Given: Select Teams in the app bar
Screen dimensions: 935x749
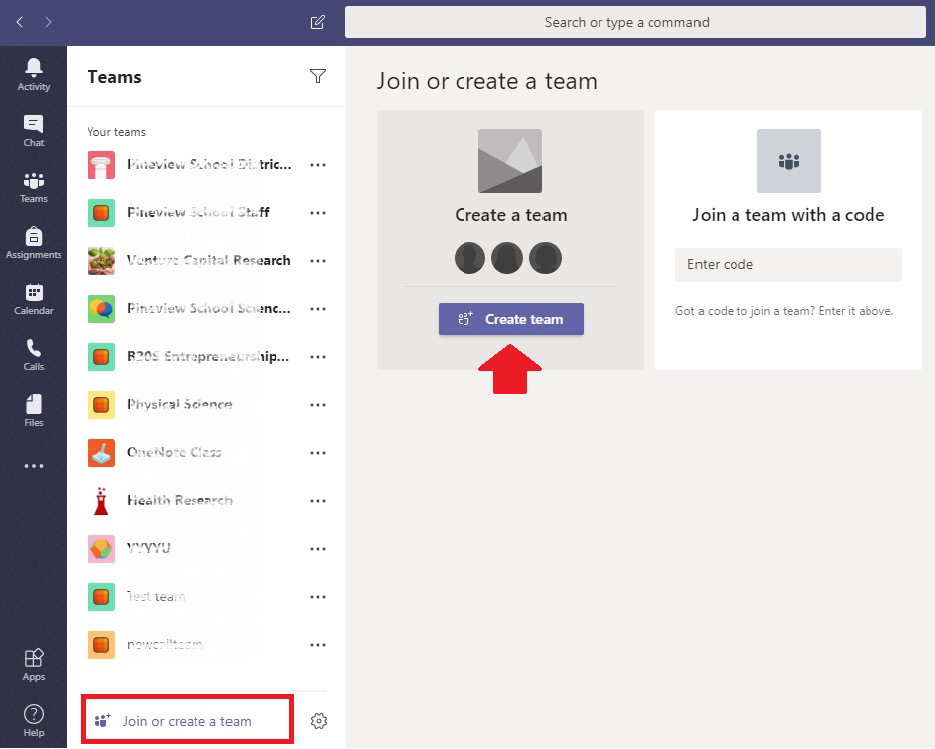Looking at the screenshot, I should coord(33,187).
